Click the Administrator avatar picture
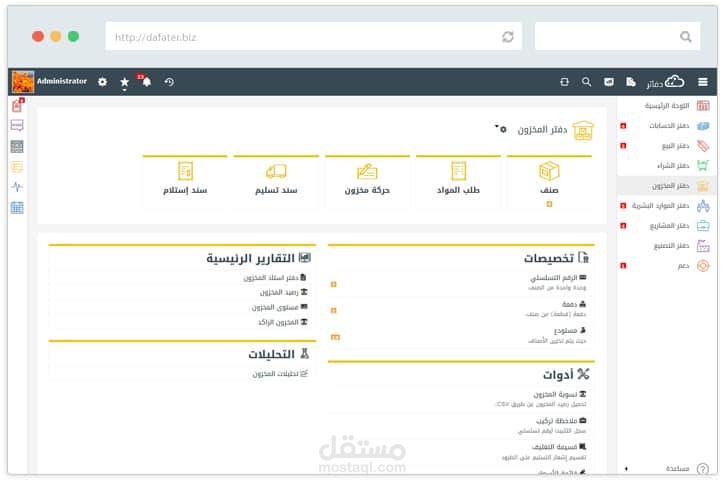The width and height of the screenshot is (725, 485). 23,82
